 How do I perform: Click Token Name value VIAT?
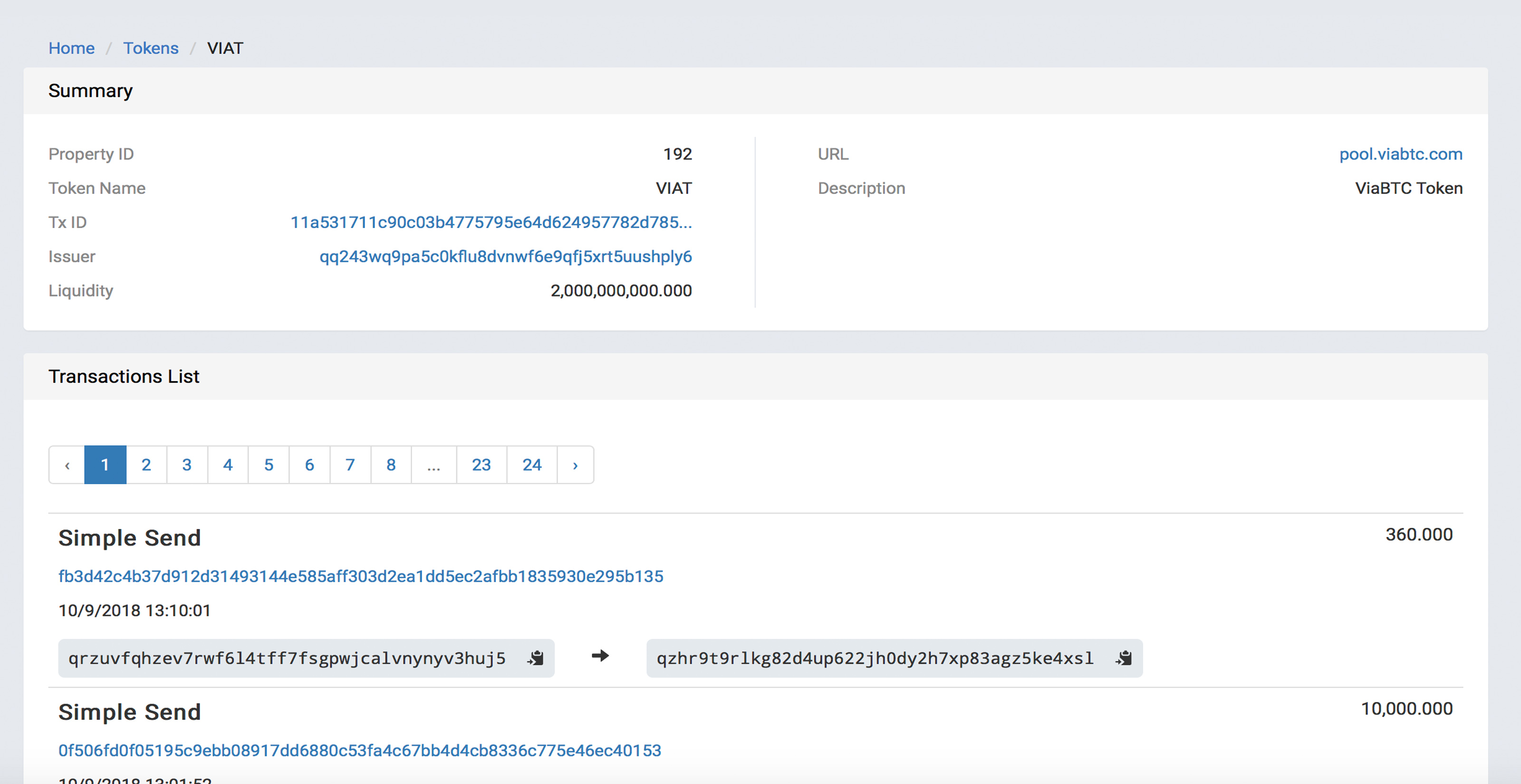[x=674, y=188]
